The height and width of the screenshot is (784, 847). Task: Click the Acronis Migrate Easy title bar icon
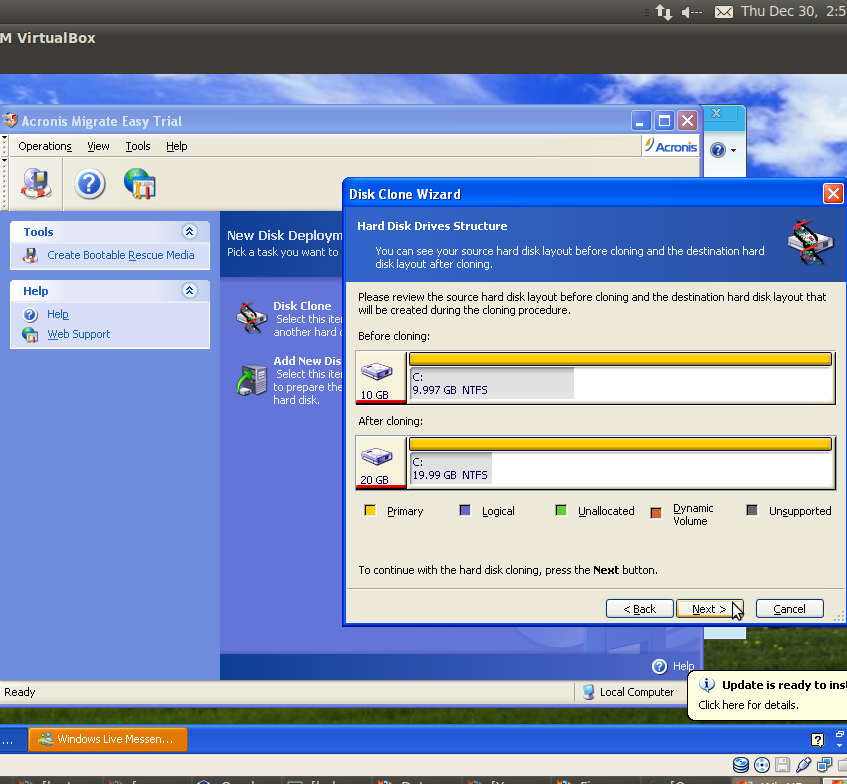(10, 120)
